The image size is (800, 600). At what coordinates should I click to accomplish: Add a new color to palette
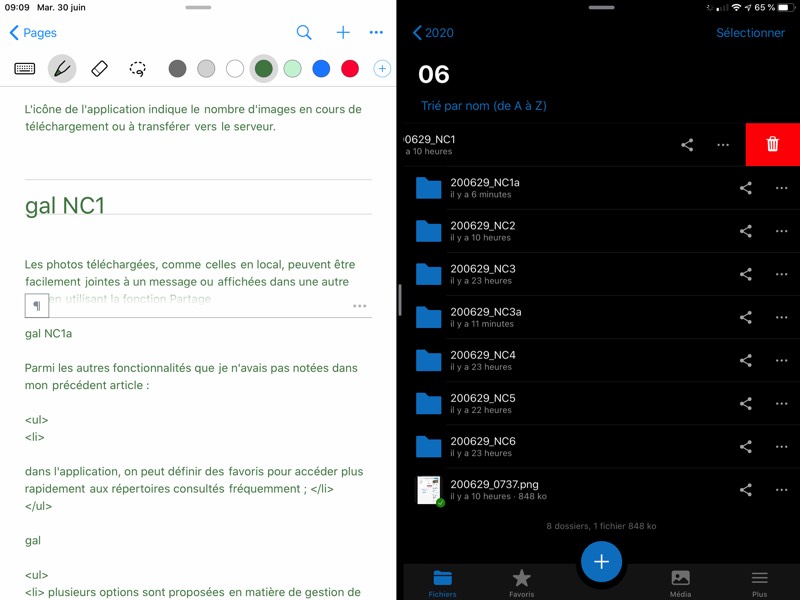(382, 69)
